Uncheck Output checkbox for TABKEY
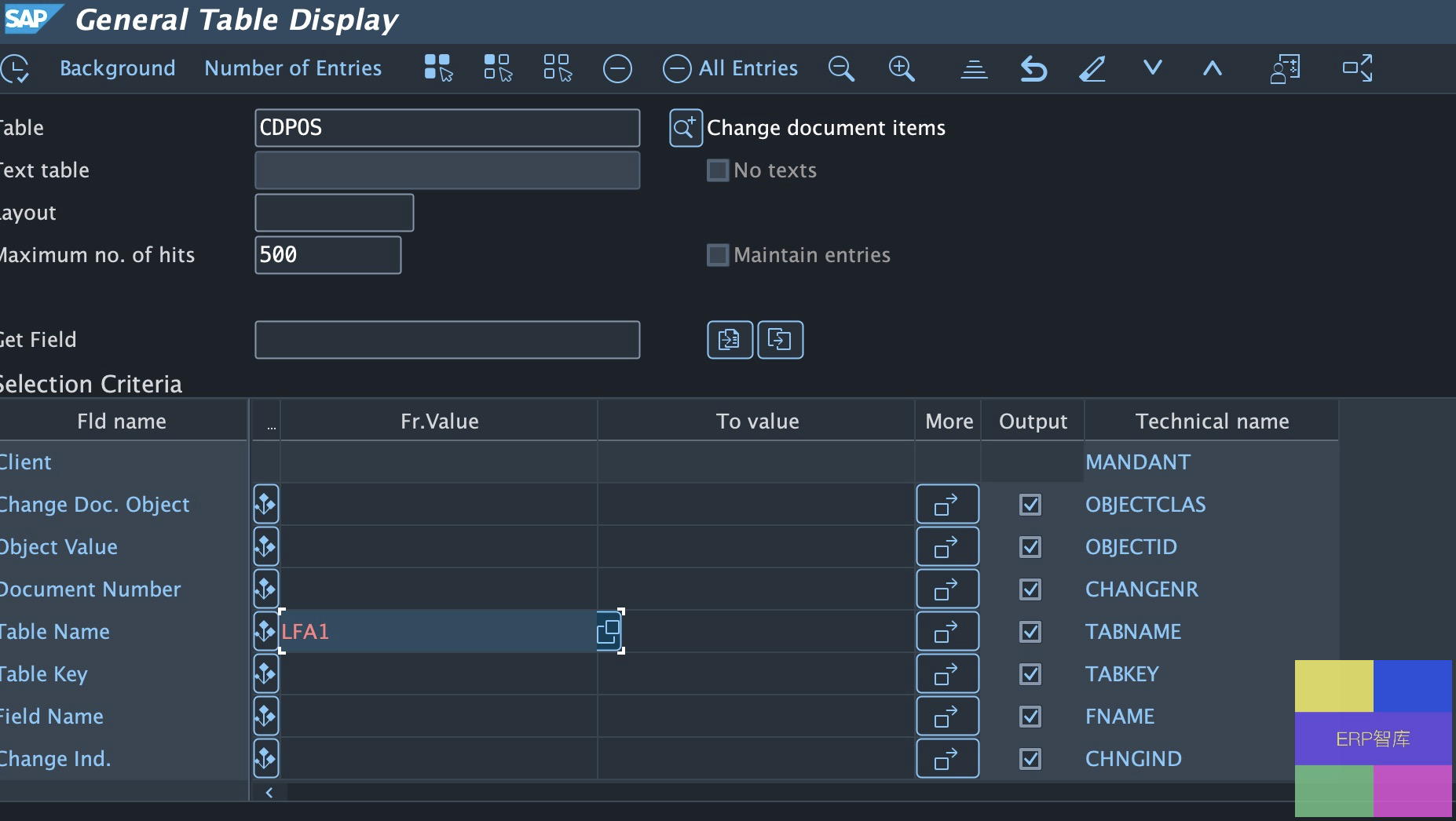The image size is (1456, 821). [x=1030, y=673]
